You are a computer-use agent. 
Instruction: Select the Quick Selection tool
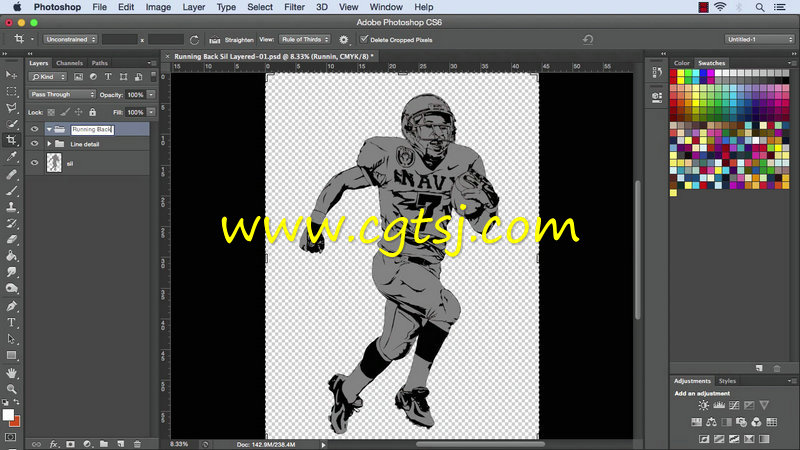coord(11,124)
